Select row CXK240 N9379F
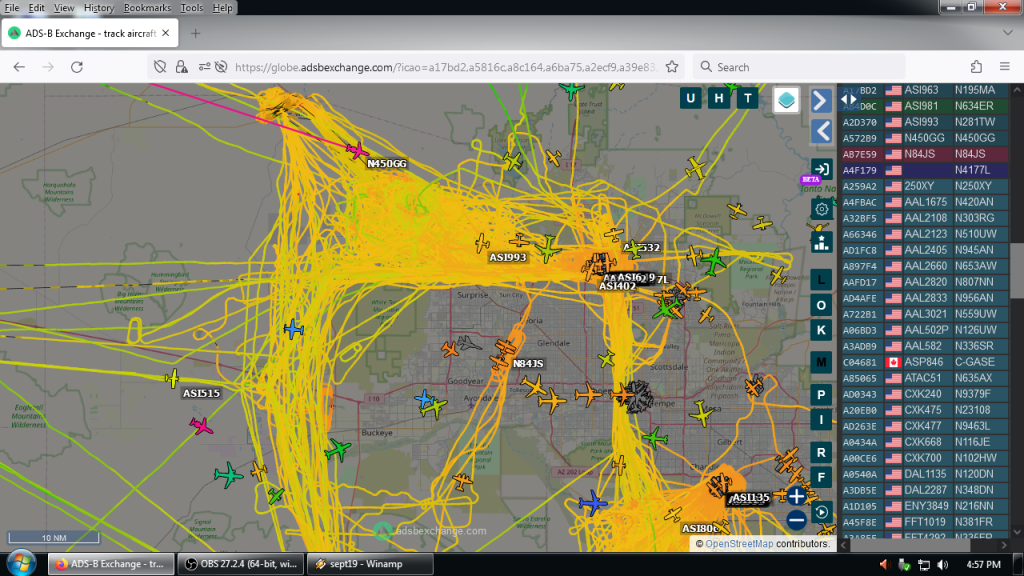Viewport: 1024px width, 576px height. pos(924,394)
